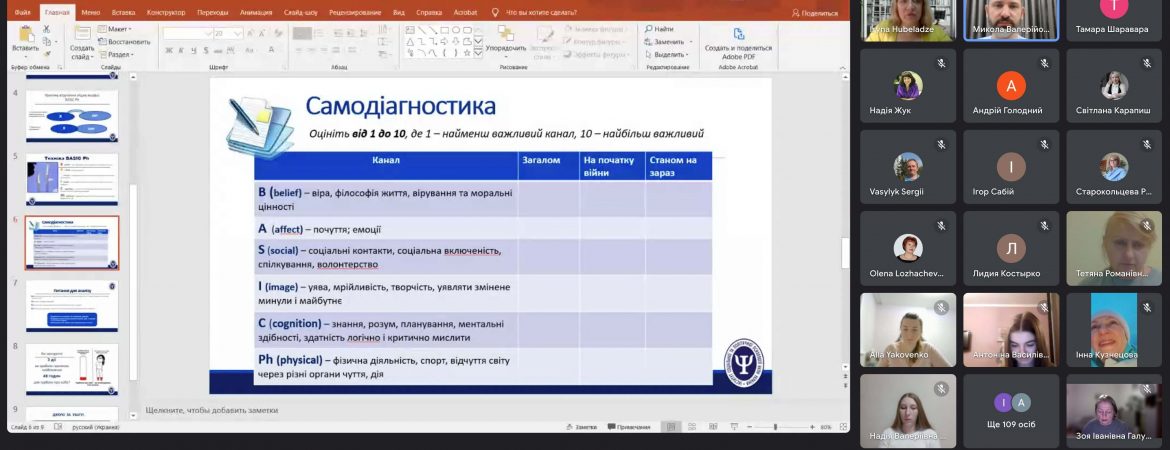Click Create and share Adobe PDF icon
1170x450 pixels.
(738, 34)
